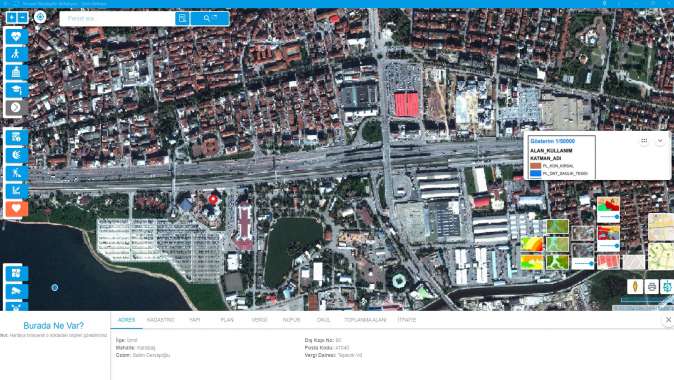Open the public building icon in the sidebar

16,72
